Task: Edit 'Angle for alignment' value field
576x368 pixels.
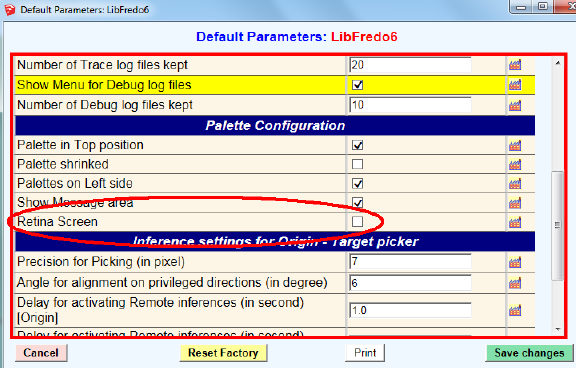Action: (x=410, y=283)
